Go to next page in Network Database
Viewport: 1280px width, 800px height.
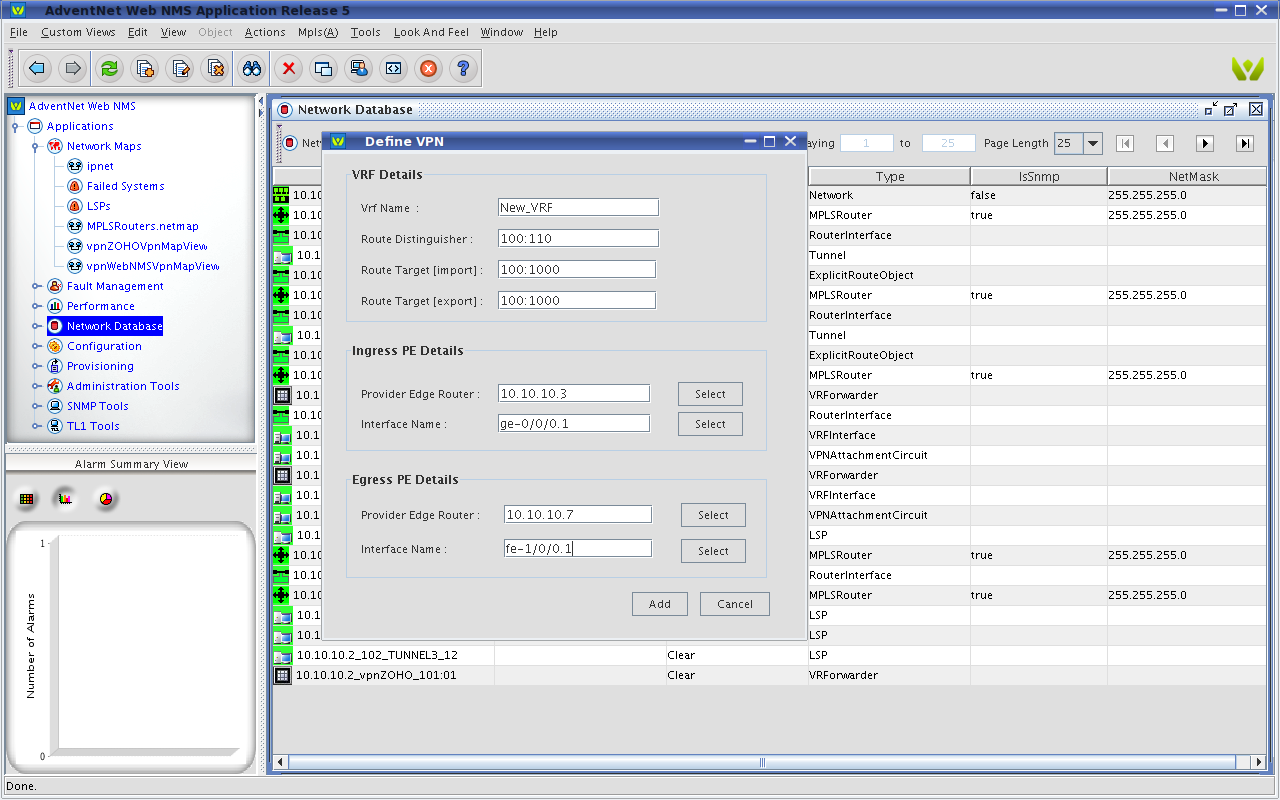pos(1205,143)
